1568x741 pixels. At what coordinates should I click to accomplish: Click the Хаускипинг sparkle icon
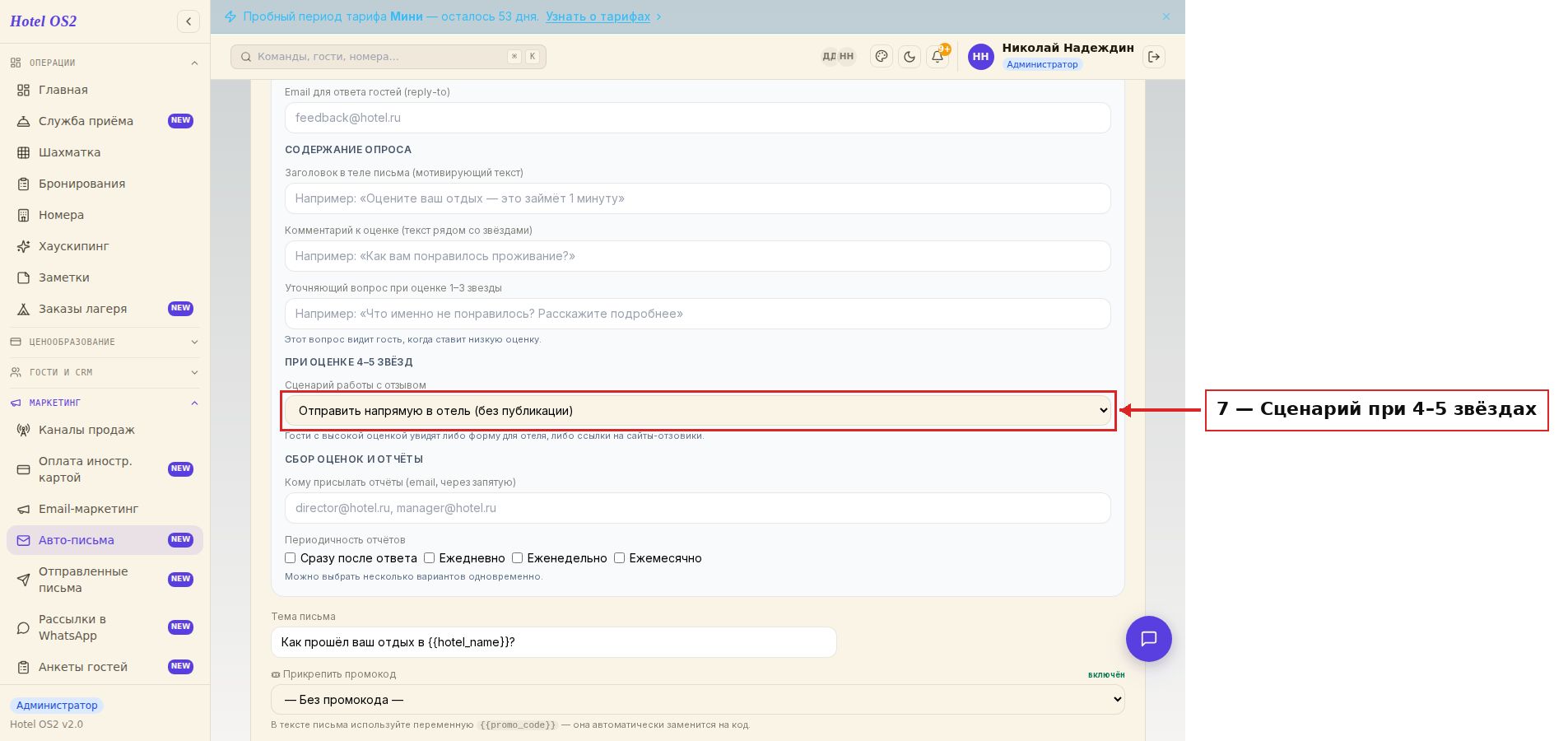pyautogui.click(x=24, y=246)
